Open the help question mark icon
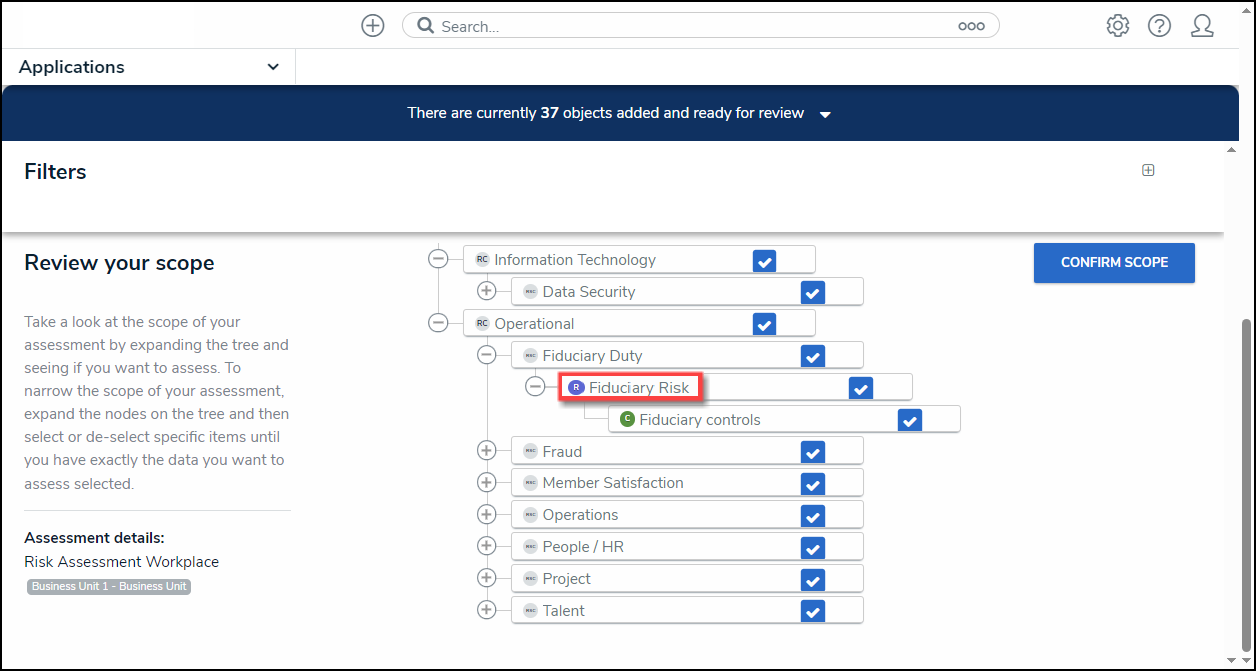The image size is (1256, 671). [1159, 26]
